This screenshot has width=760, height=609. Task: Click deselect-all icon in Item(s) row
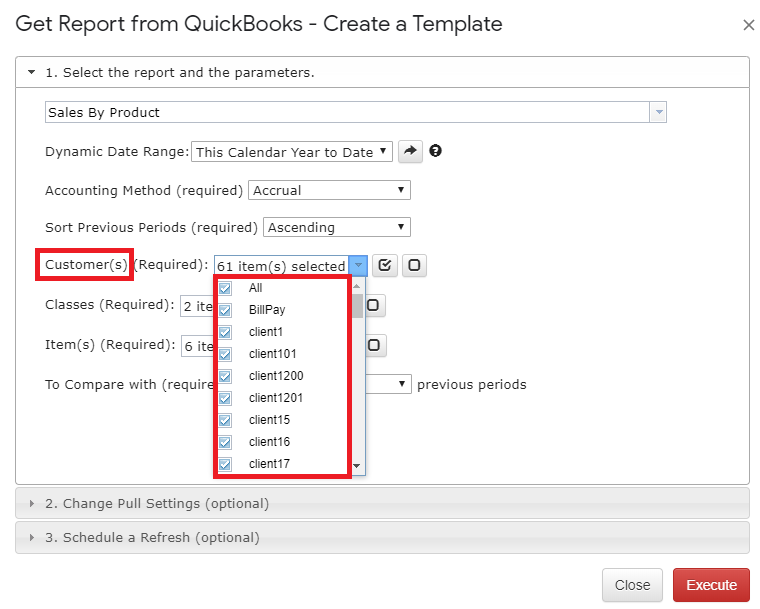coord(375,345)
